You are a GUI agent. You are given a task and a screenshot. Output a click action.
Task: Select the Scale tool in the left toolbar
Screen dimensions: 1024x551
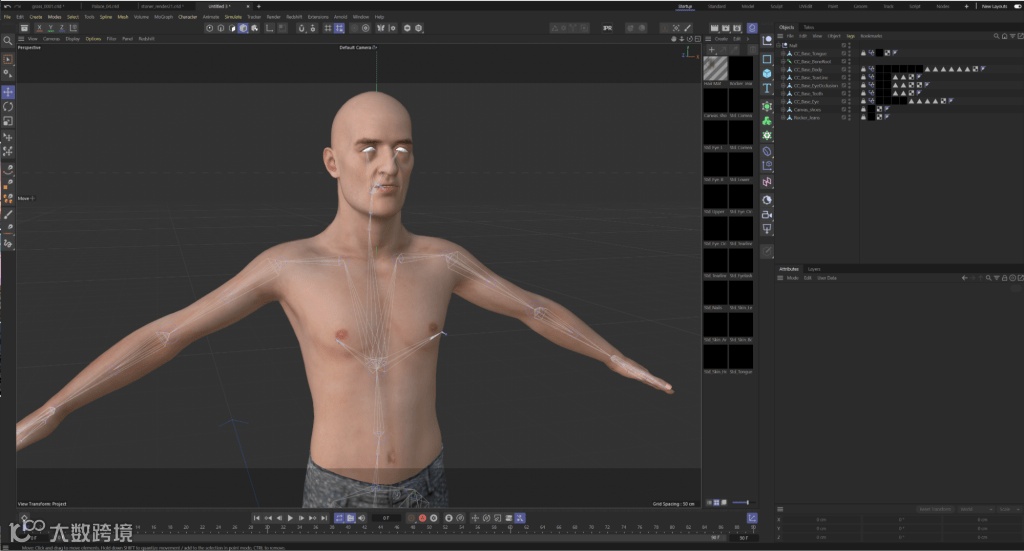8,121
